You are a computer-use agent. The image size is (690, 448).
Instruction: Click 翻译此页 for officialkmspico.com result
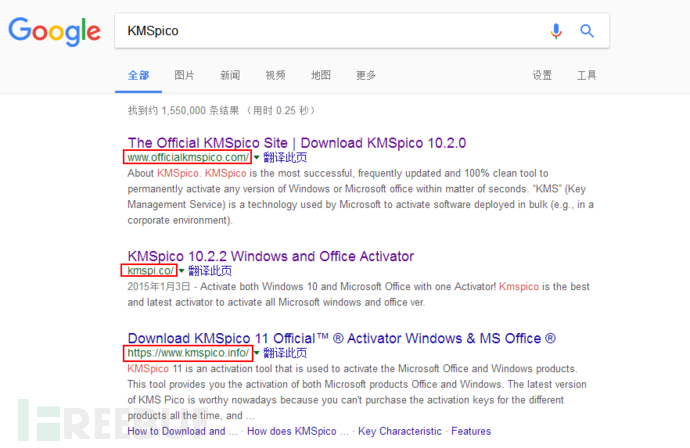[x=285, y=157]
